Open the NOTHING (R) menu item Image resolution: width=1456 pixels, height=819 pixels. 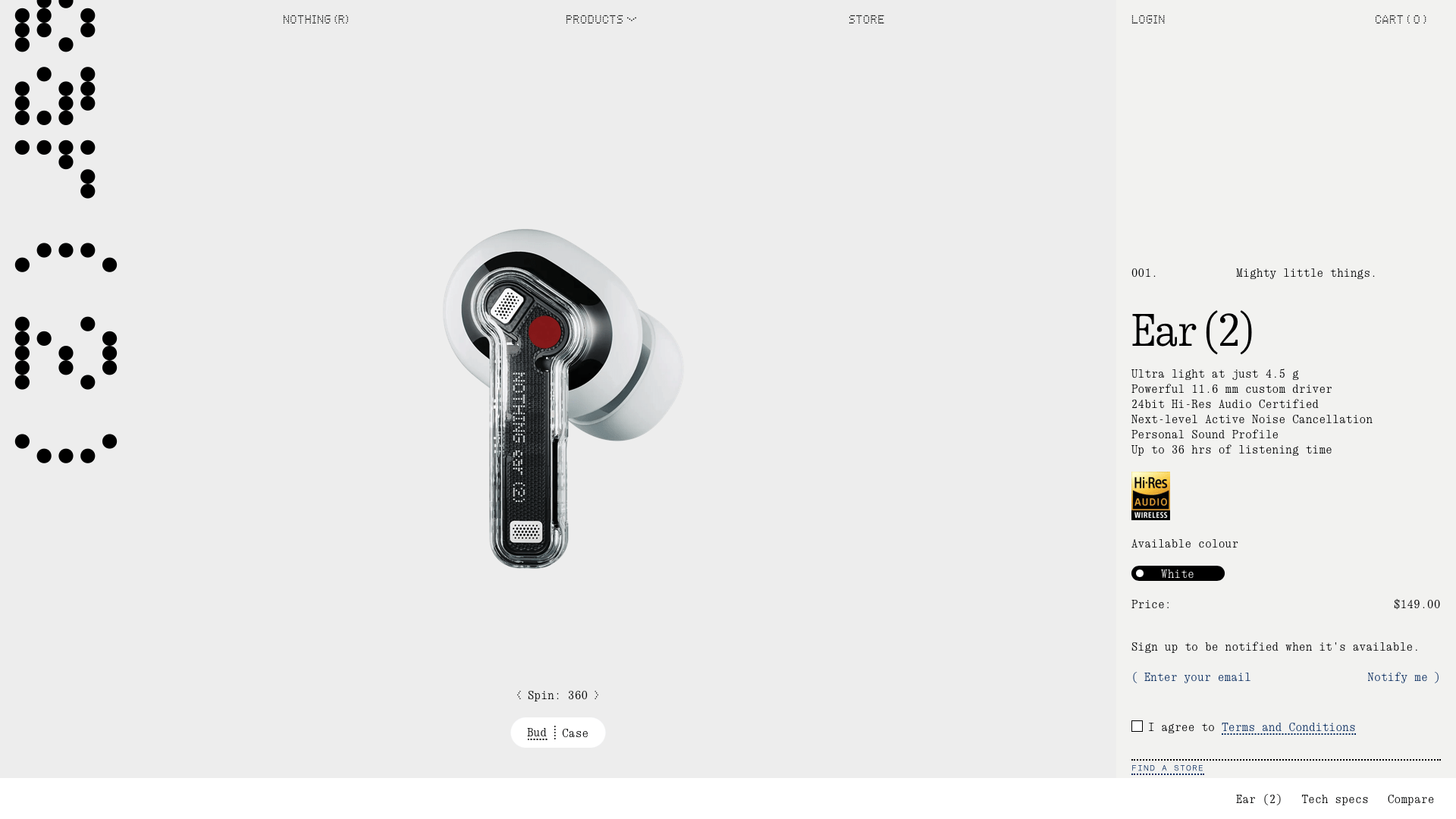pos(315,19)
